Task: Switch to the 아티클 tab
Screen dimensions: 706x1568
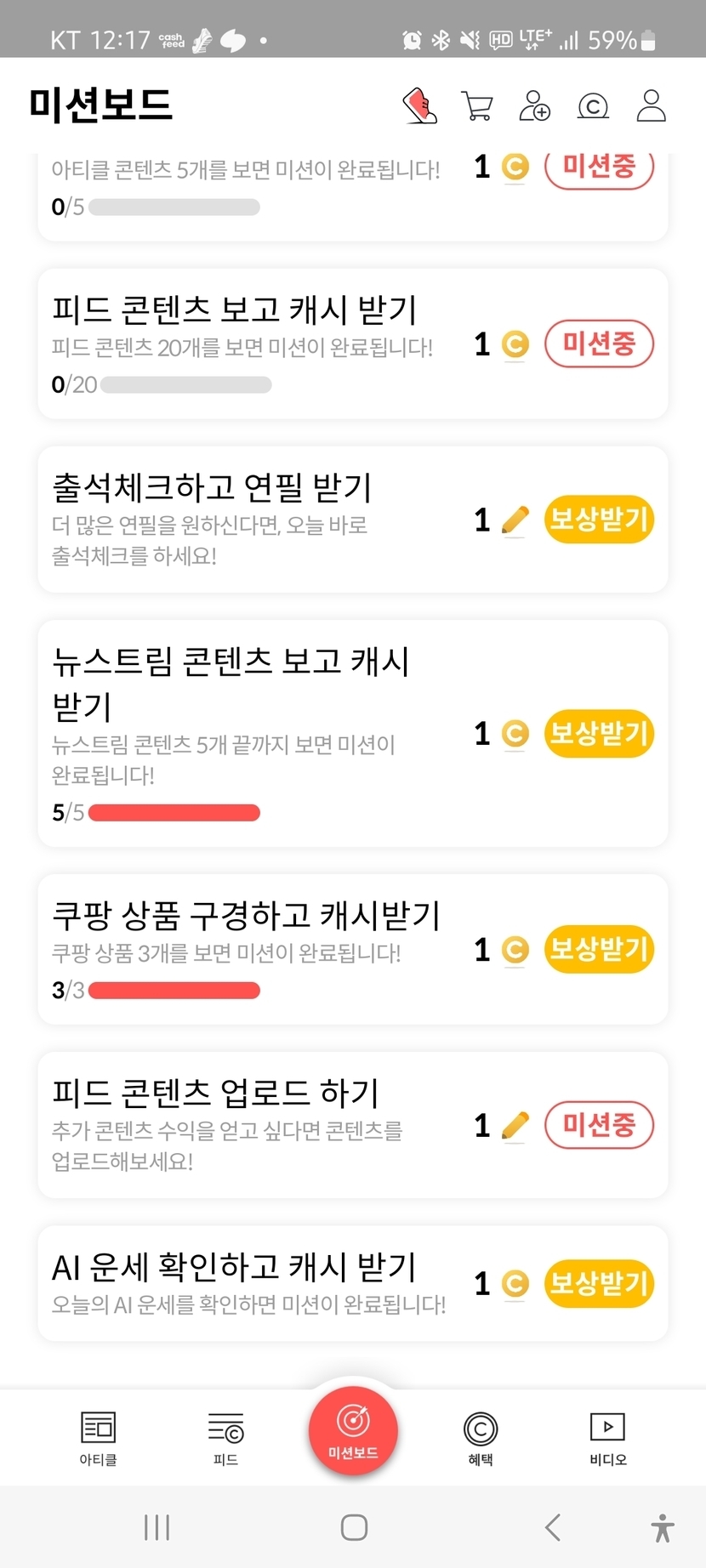Action: [98, 1438]
